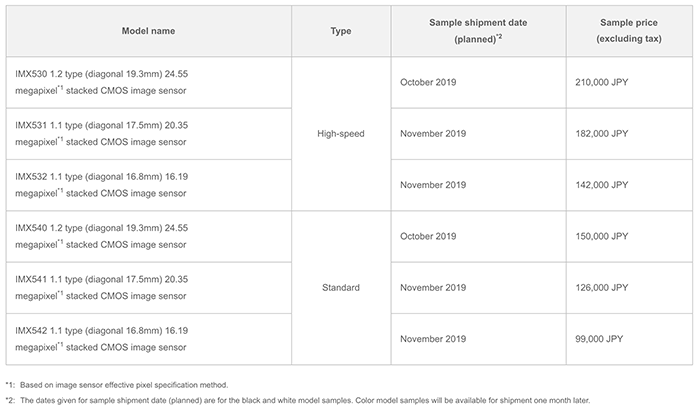Click the 99,000 JPY price cell
700x412 pixels.
click(x=629, y=339)
